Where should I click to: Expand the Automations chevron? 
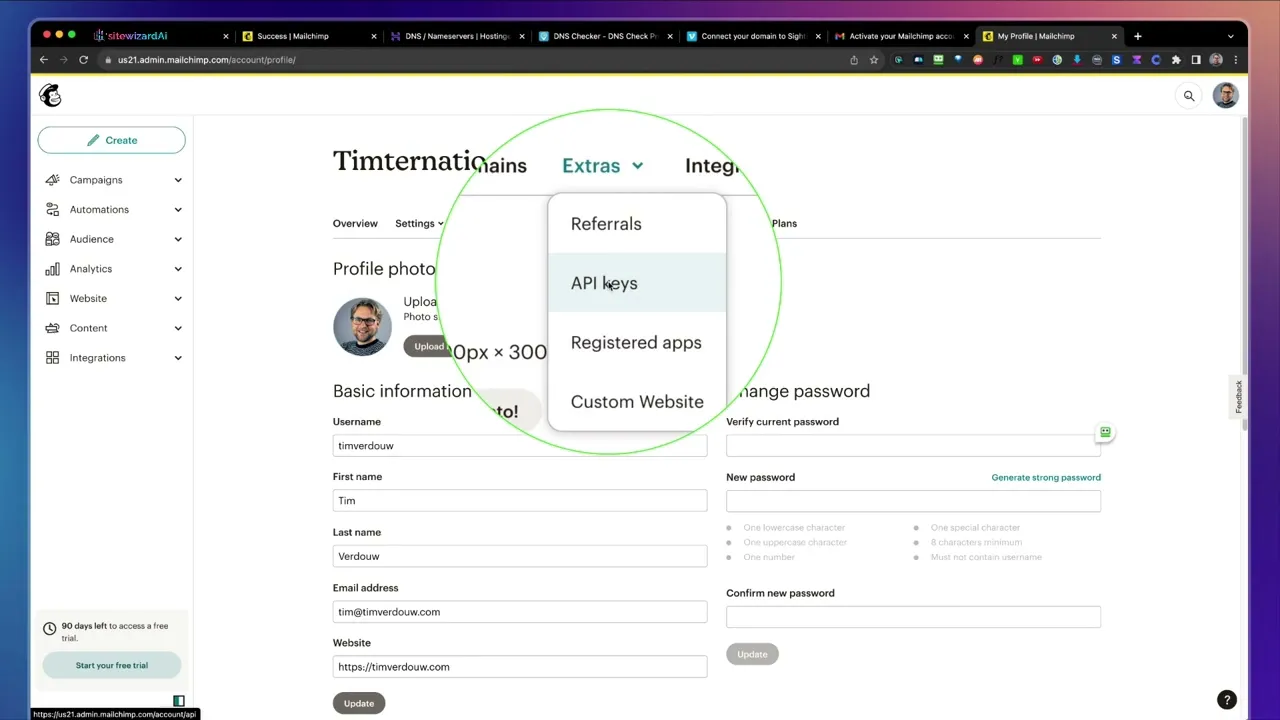tap(178, 210)
